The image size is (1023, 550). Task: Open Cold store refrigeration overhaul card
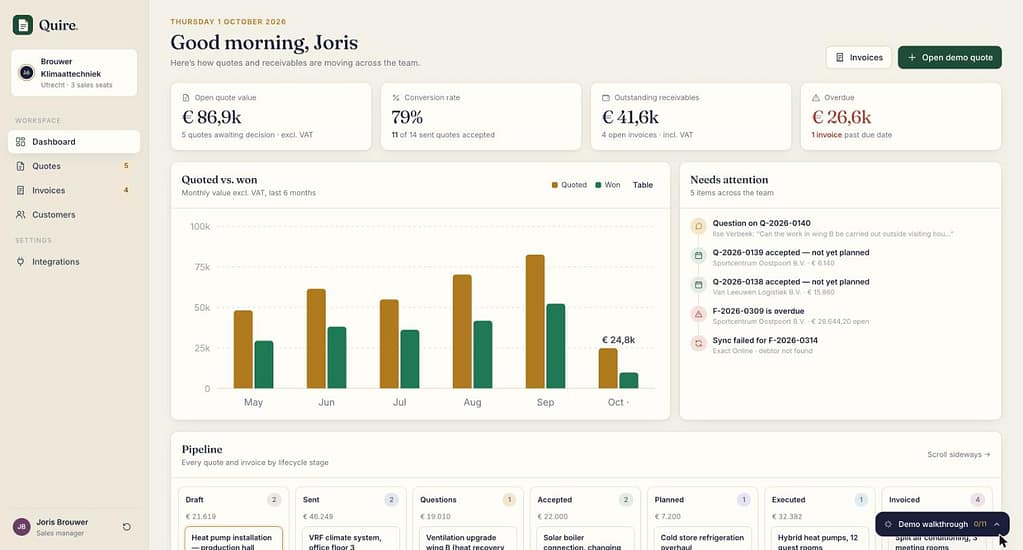(x=702, y=538)
